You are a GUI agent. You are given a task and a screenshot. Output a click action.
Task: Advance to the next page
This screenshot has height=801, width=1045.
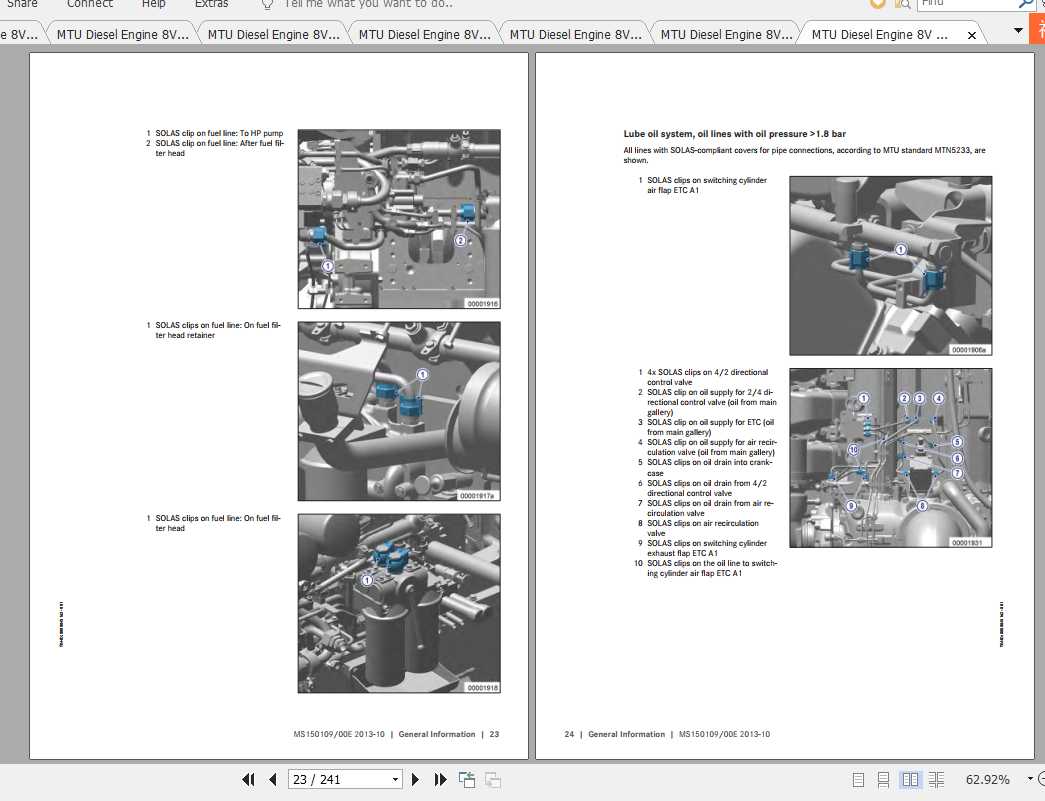416,779
